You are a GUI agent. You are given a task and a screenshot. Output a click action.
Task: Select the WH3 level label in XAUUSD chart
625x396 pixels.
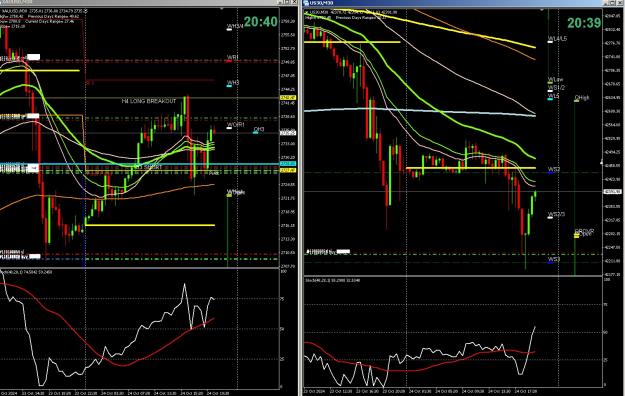(x=233, y=83)
